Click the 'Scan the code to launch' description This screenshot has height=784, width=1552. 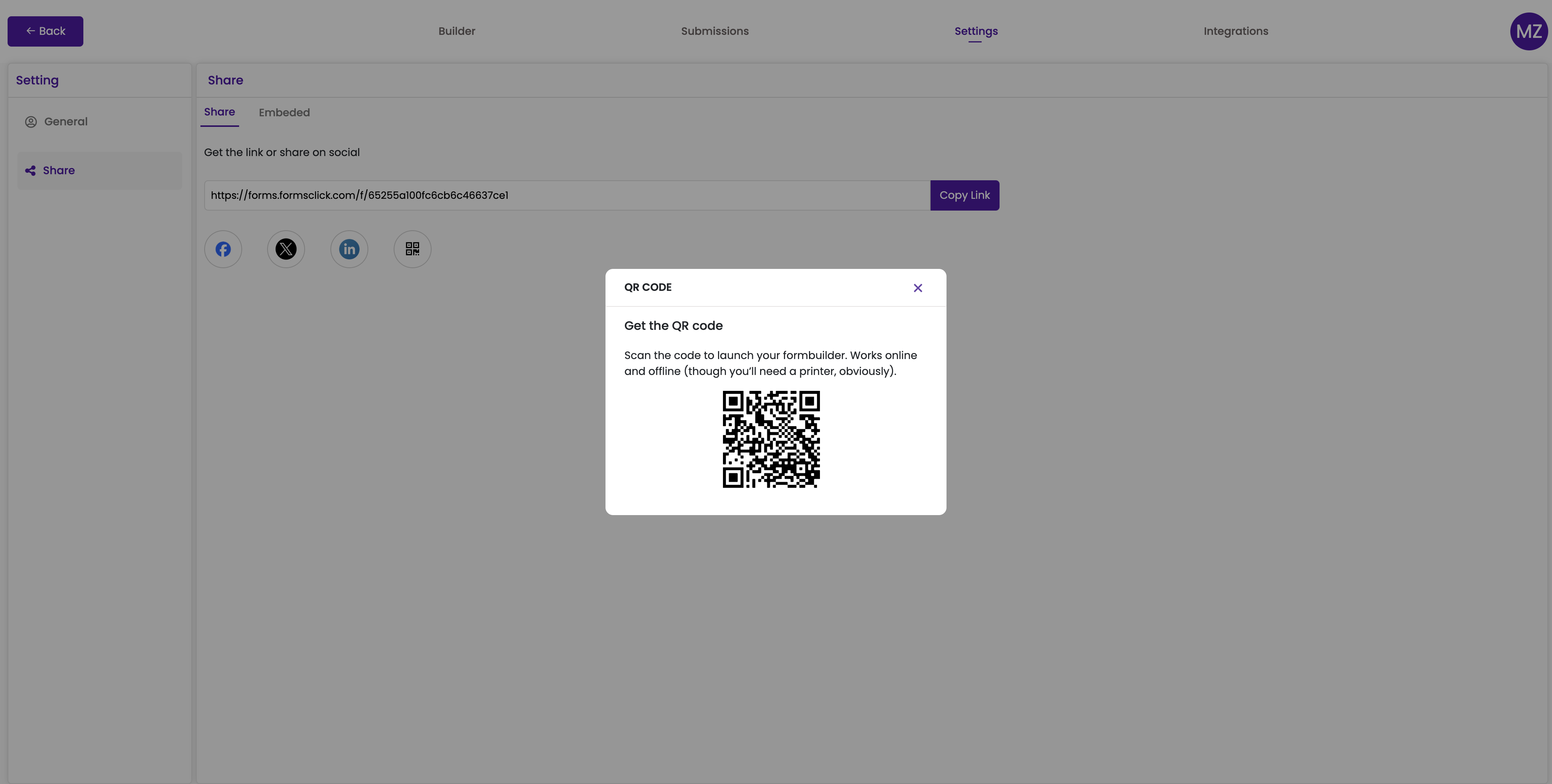pos(771,363)
